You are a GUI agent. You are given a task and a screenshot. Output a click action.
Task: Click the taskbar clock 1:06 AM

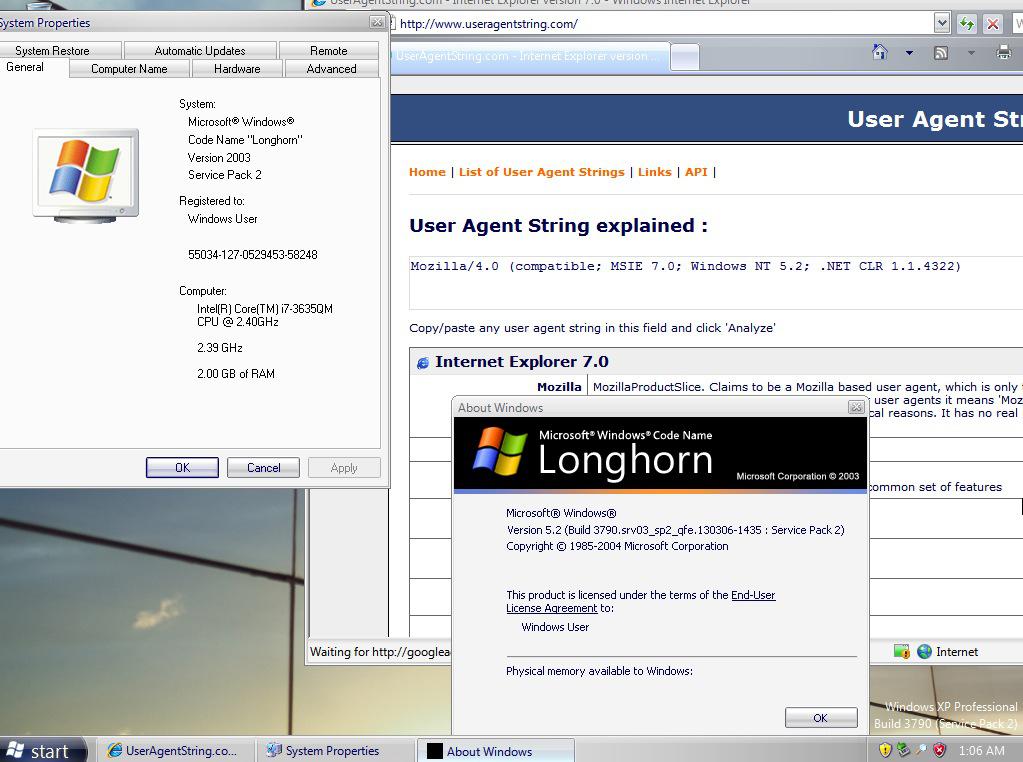pos(981,751)
